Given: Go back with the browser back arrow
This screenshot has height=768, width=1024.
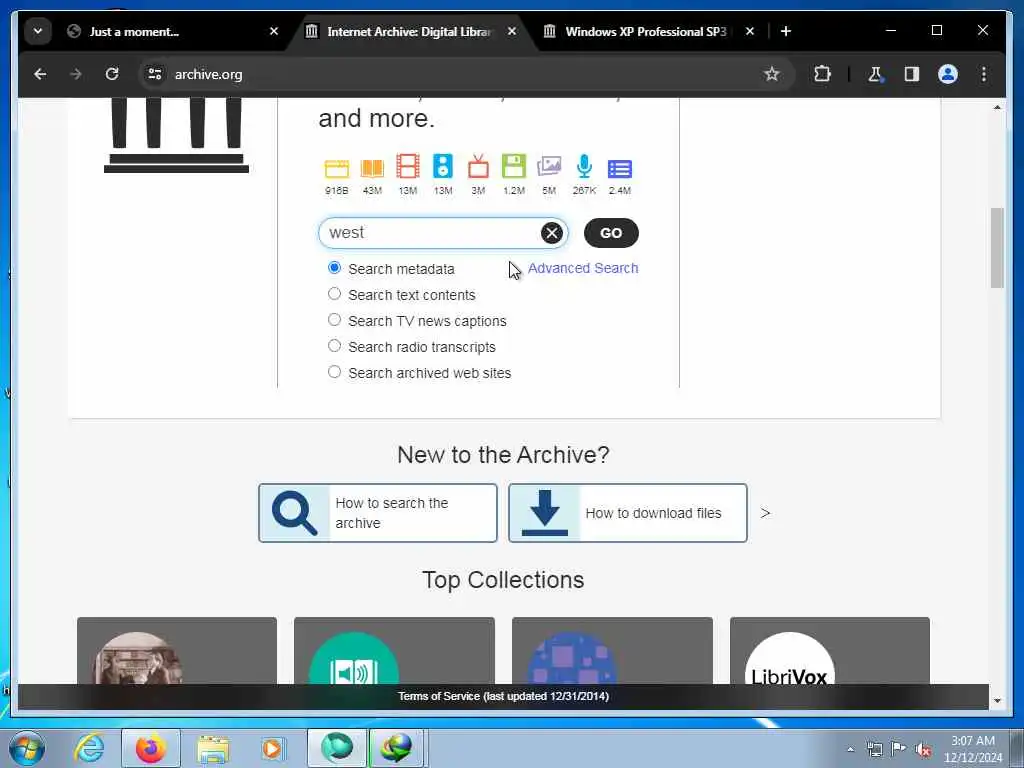Looking at the screenshot, I should tap(40, 74).
